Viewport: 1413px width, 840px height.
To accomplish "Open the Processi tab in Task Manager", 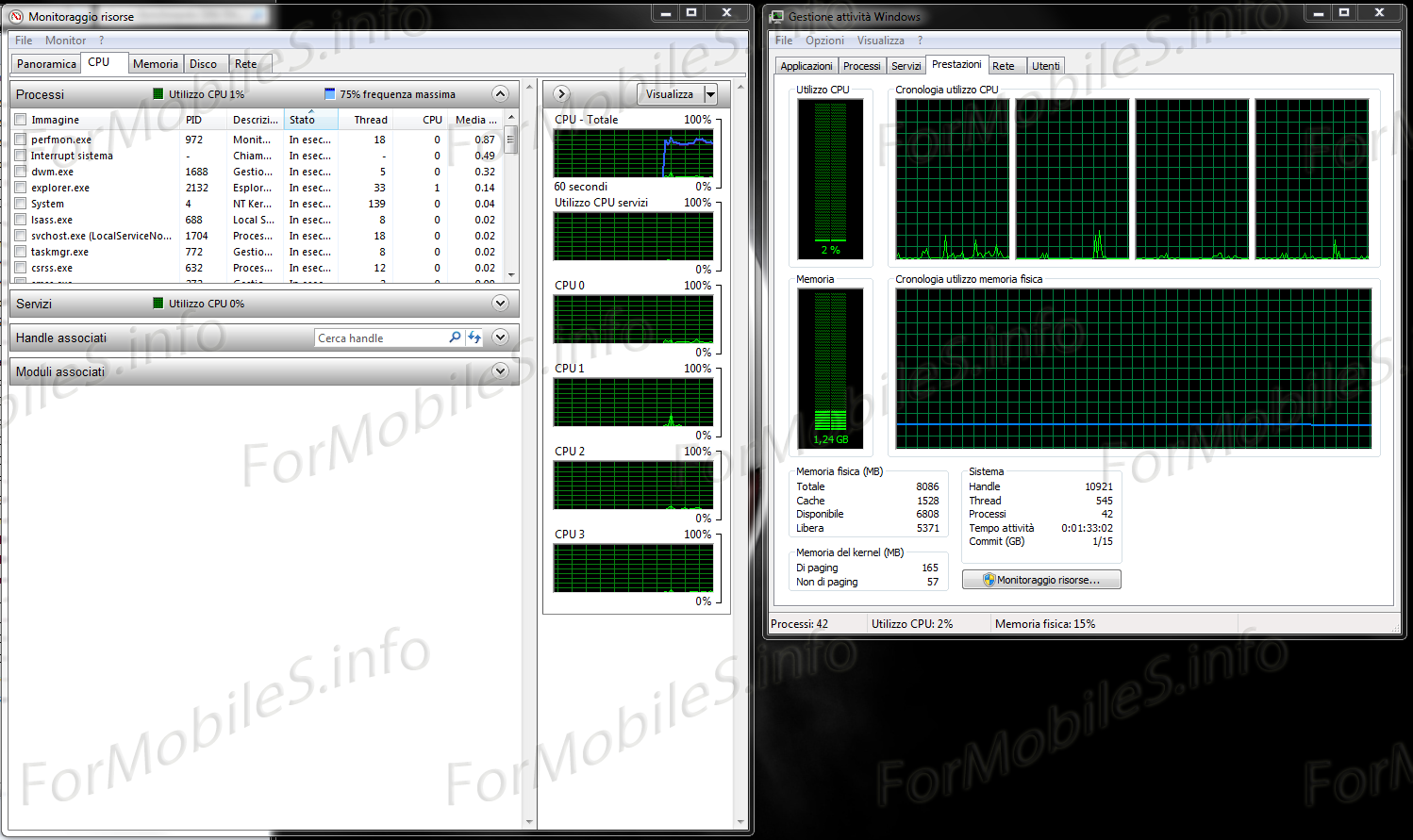I will pos(861,66).
